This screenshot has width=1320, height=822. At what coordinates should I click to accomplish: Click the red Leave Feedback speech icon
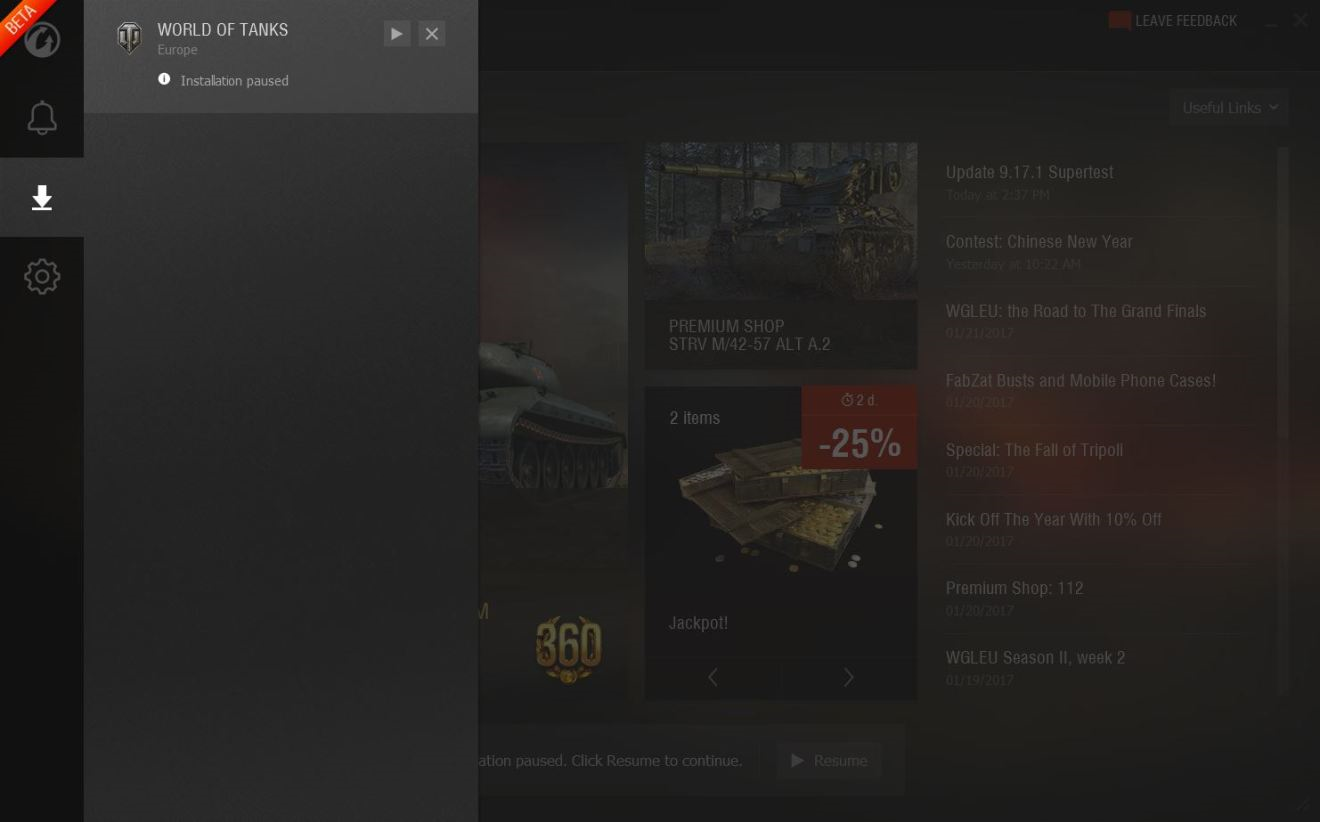tap(1119, 20)
